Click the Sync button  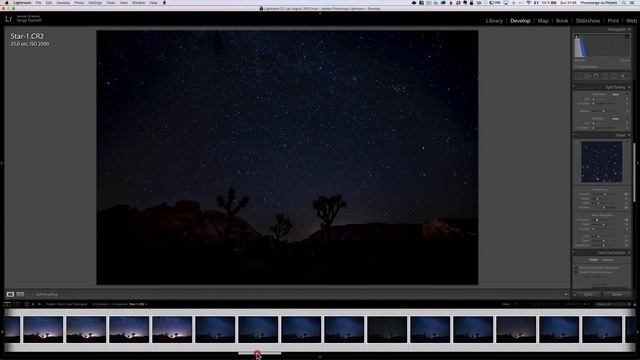pos(589,294)
